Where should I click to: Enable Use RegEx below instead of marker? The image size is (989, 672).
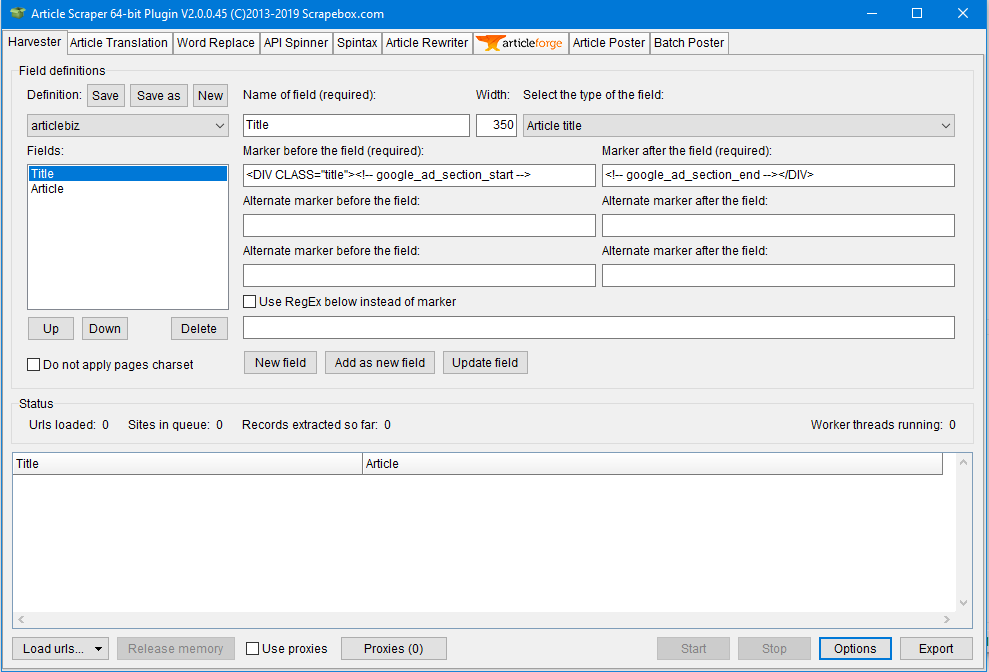[x=250, y=302]
